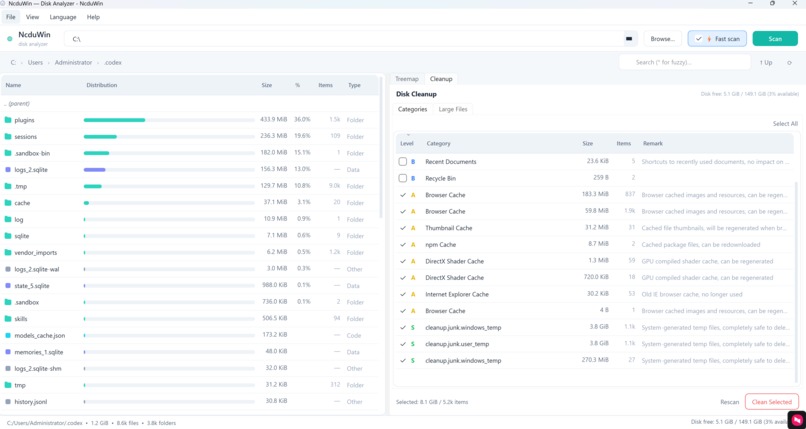Uncheck the npm Cache checkmark
The height and width of the screenshot is (429, 806).
pos(403,245)
